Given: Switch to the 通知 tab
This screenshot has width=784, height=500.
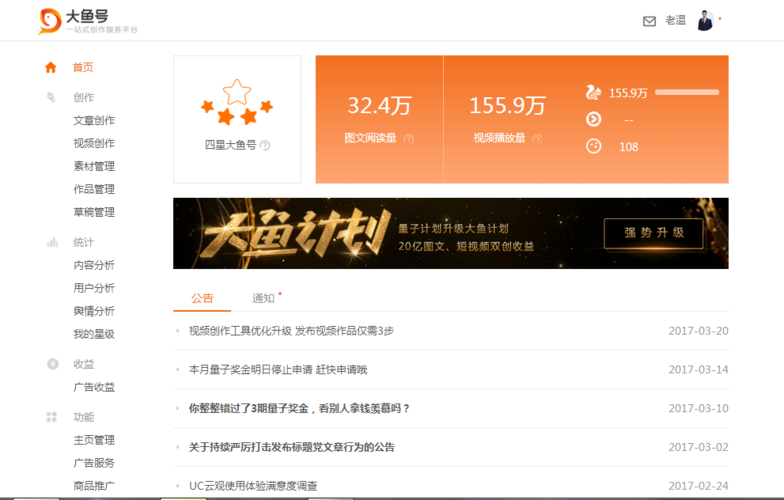Looking at the screenshot, I should tap(264, 298).
